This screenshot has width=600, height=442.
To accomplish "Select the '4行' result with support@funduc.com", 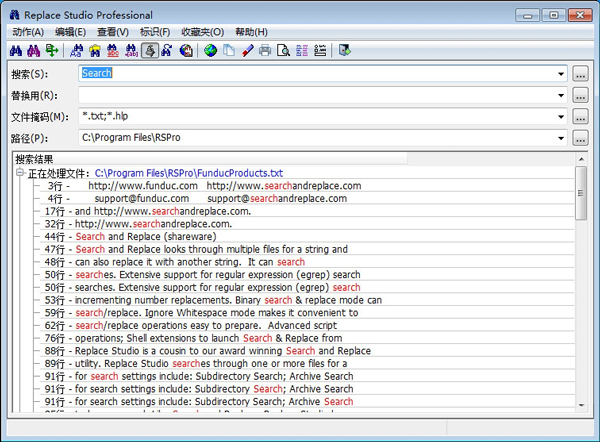I will [x=307, y=199].
